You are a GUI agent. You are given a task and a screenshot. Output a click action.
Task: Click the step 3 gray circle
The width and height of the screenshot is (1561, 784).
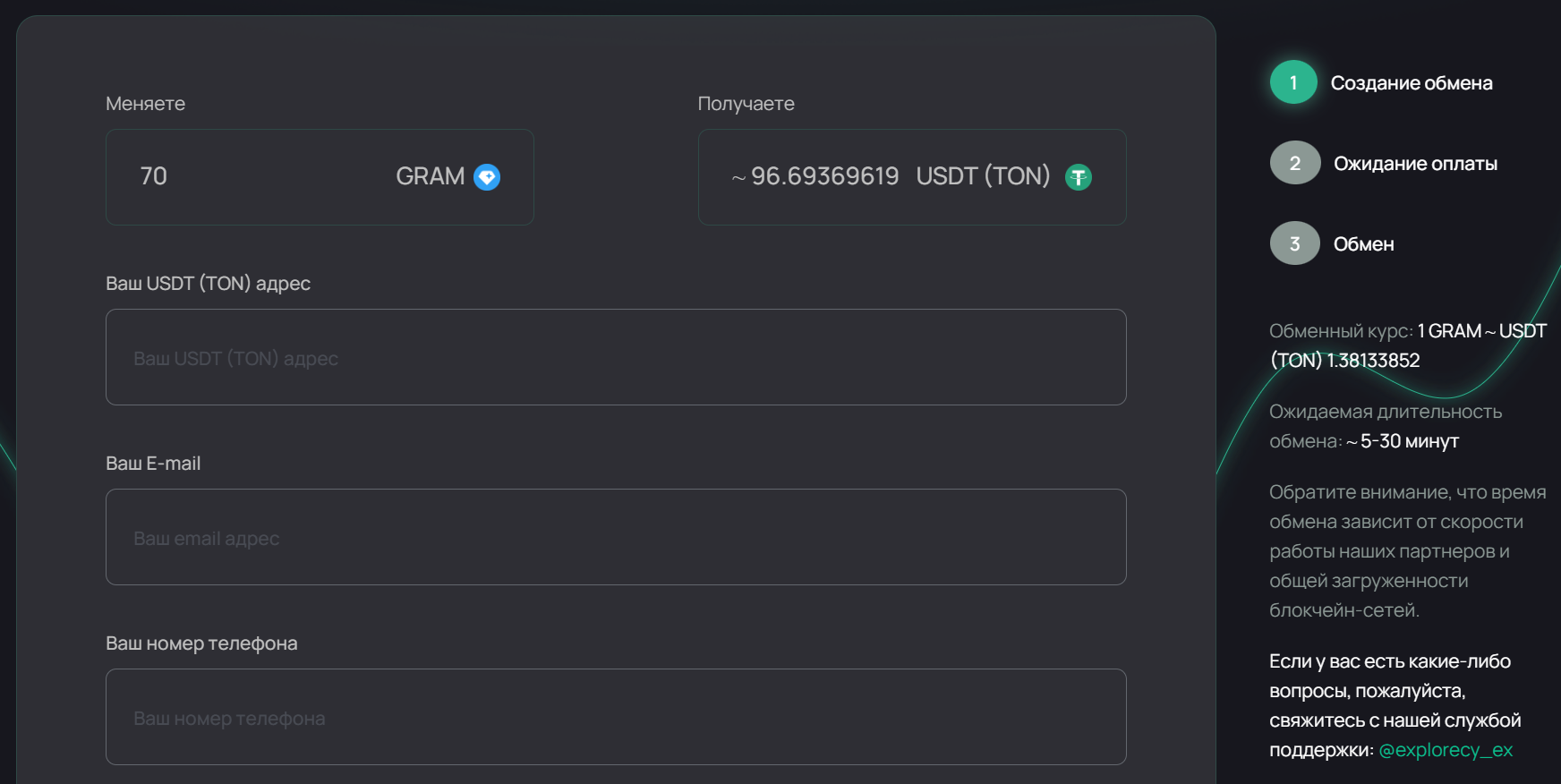point(1295,243)
